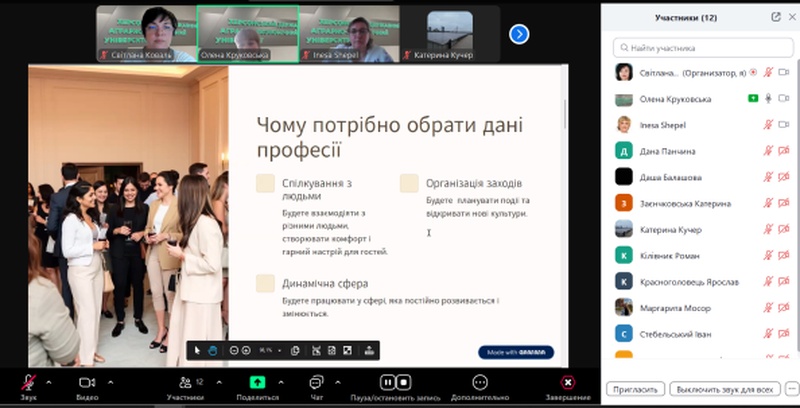Mute Олена Круковська's microphone in list

coord(768,98)
